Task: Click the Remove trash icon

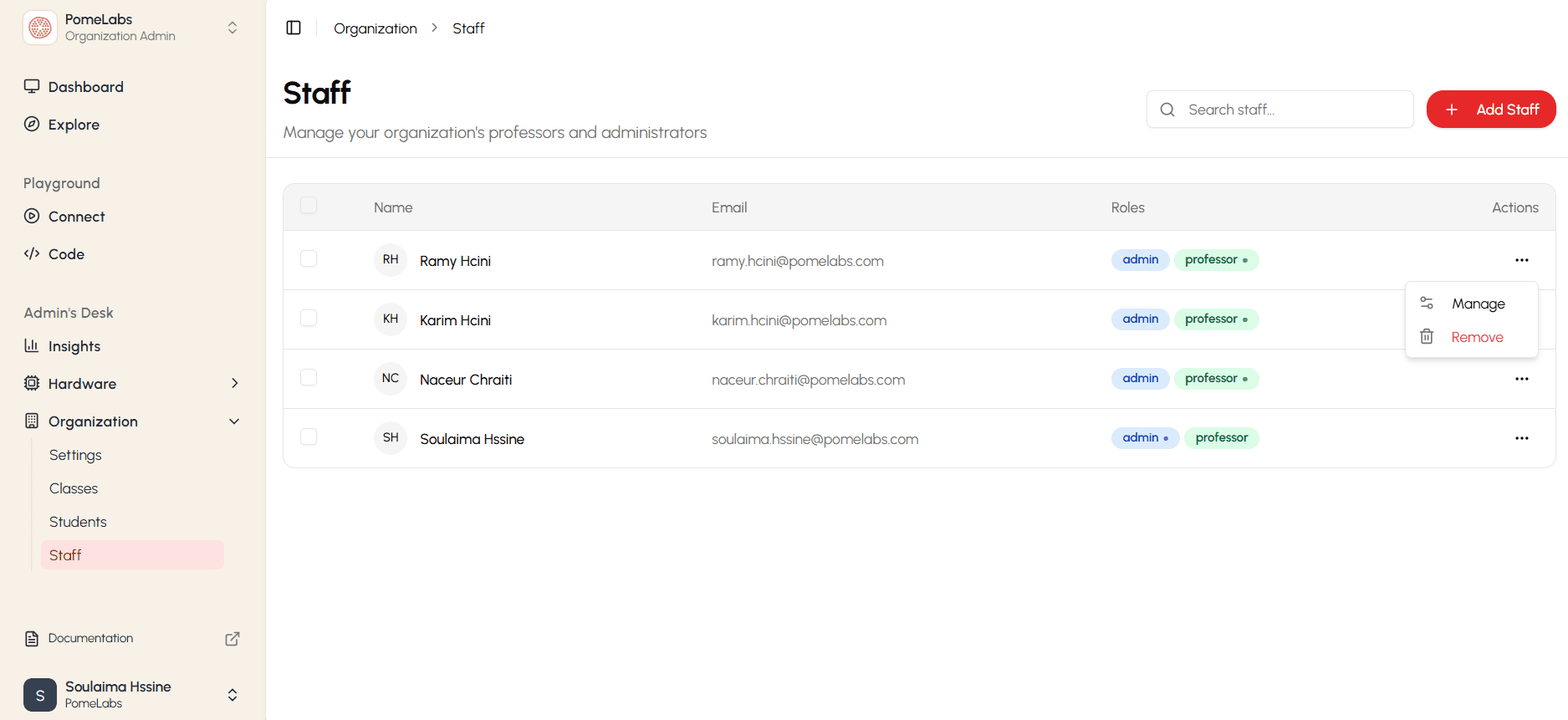Action: coord(1427,336)
